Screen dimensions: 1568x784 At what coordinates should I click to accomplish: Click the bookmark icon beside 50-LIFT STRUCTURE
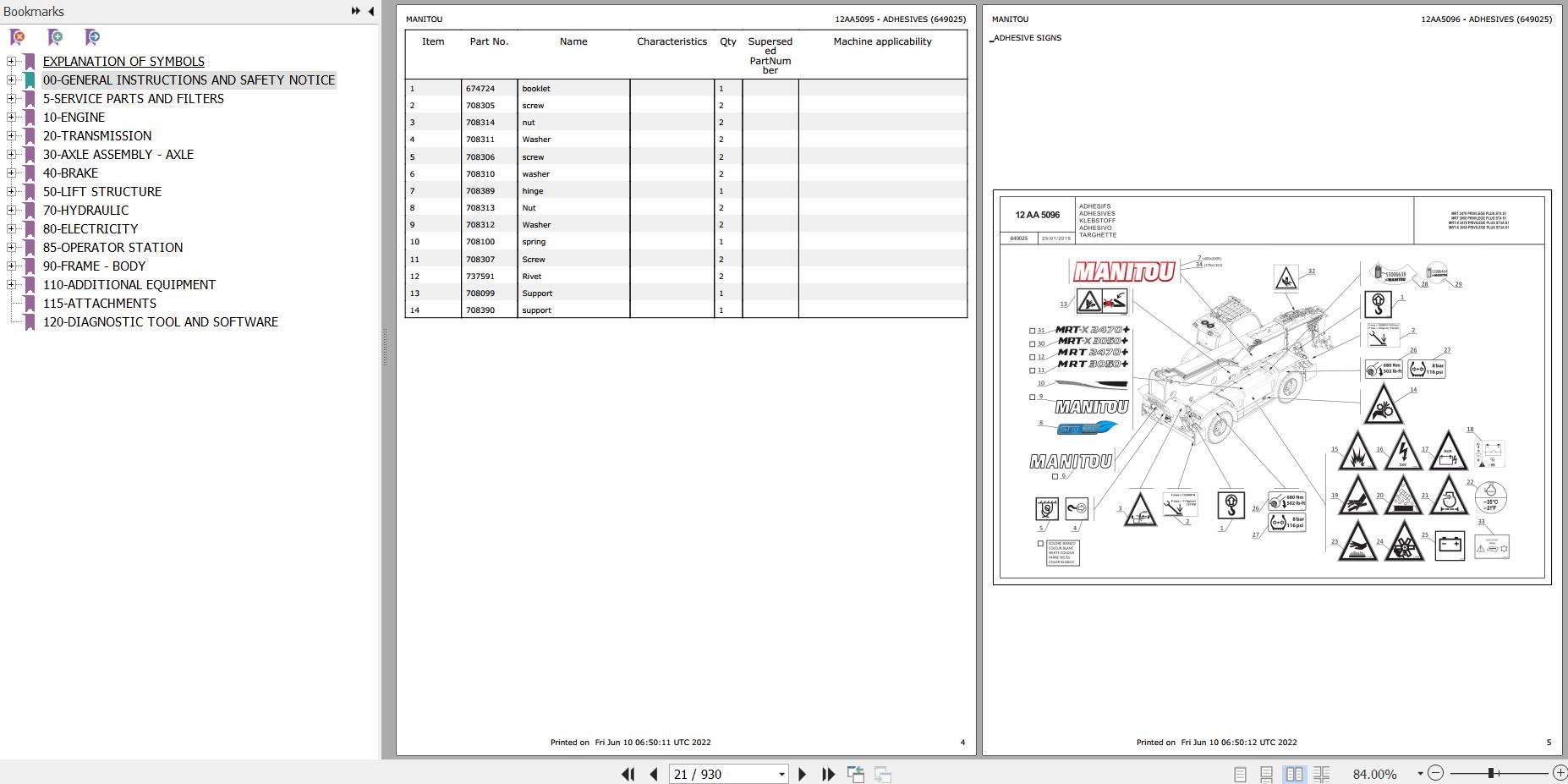point(30,192)
